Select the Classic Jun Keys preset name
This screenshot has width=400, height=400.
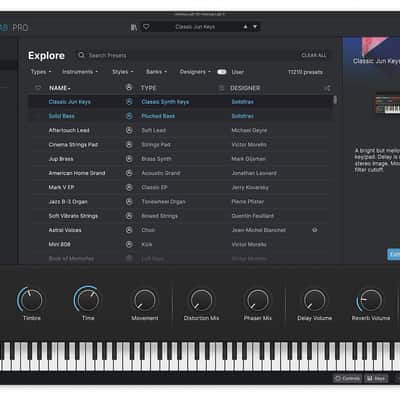pos(70,102)
